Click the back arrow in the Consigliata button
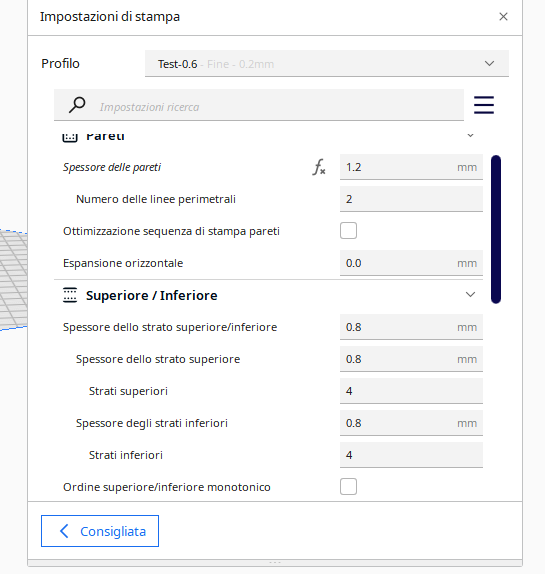 click(64, 531)
